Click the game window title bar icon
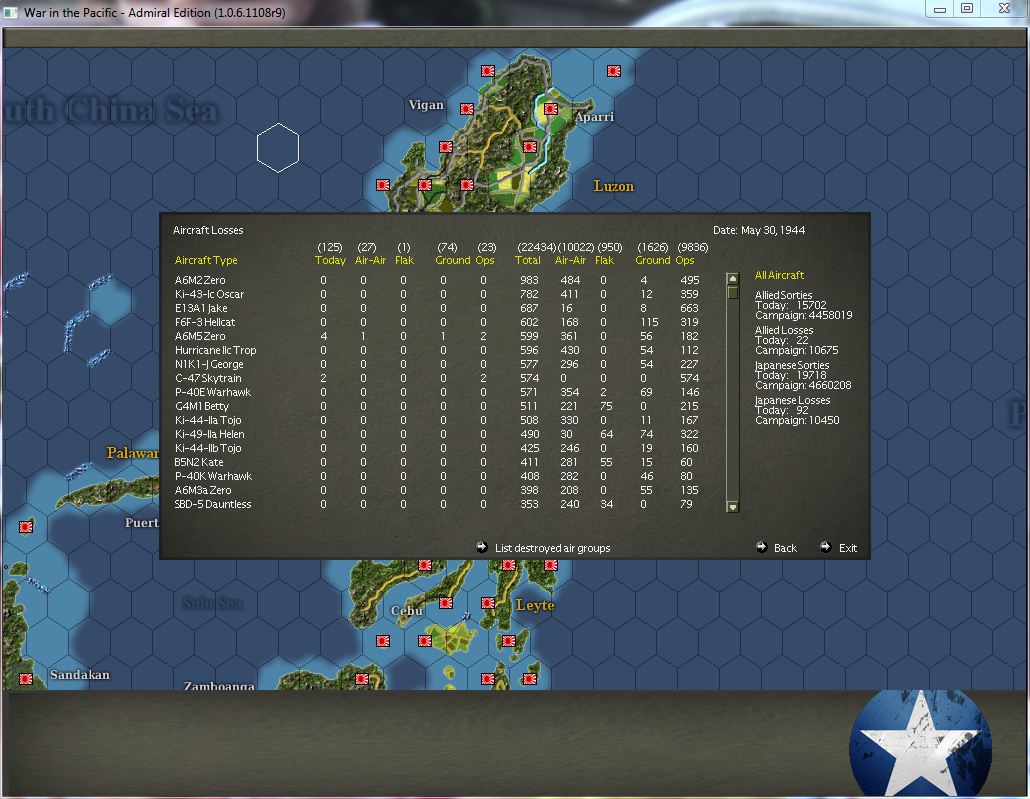 [x=11, y=12]
